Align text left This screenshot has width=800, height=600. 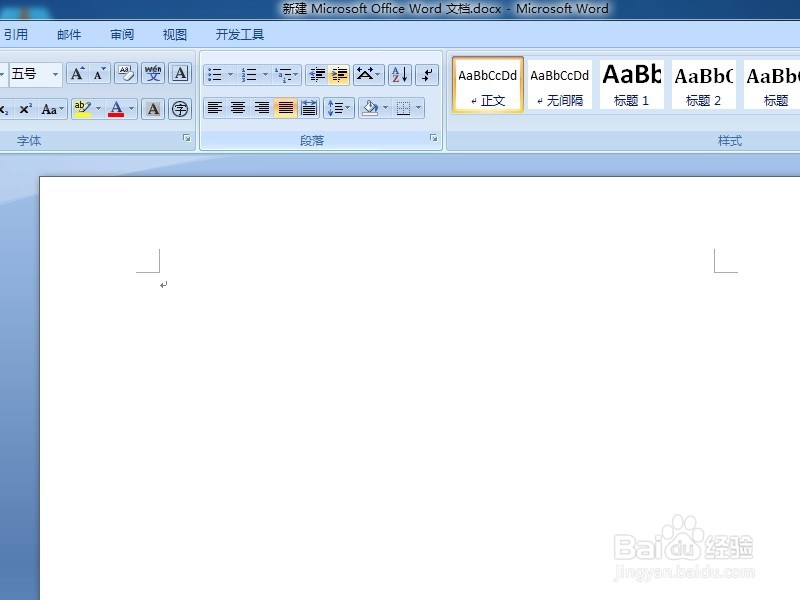point(215,108)
